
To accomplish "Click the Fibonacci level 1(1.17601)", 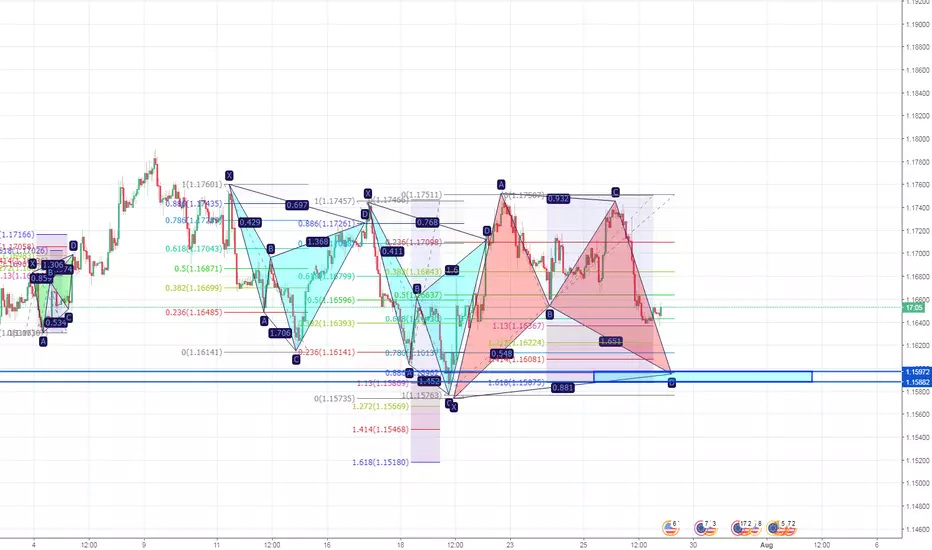I will [202, 184].
